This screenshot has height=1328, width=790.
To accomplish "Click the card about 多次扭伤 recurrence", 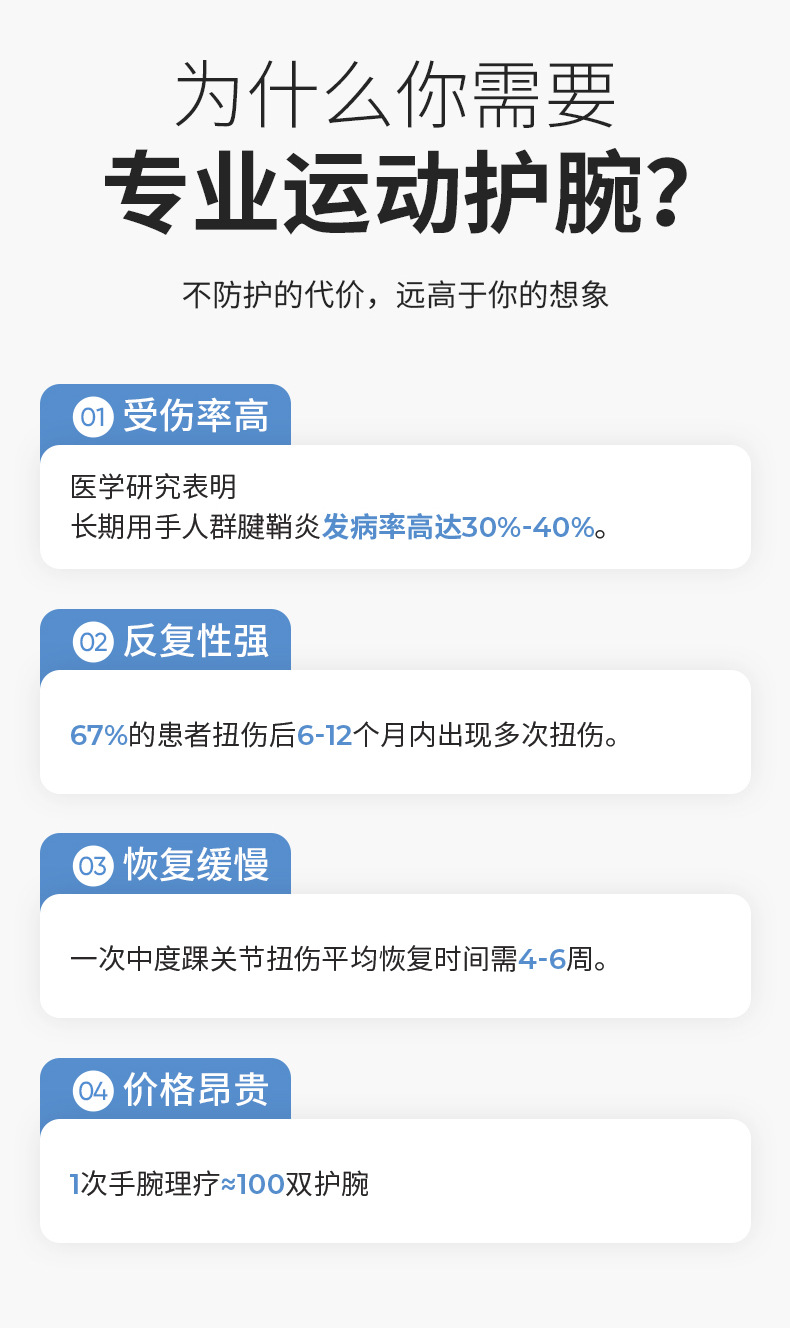I will coord(395,732).
